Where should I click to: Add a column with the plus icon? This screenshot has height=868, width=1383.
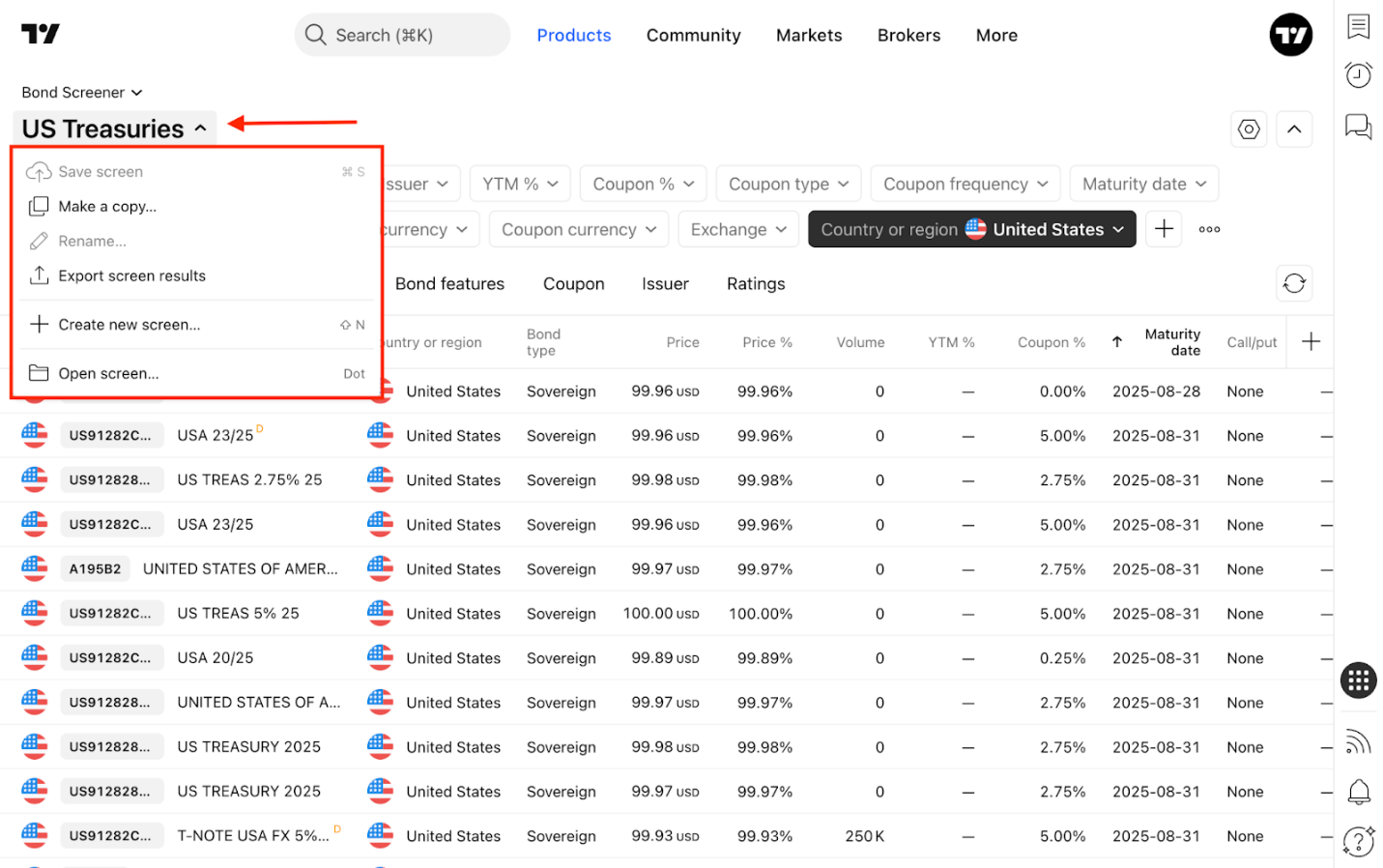(x=1311, y=341)
